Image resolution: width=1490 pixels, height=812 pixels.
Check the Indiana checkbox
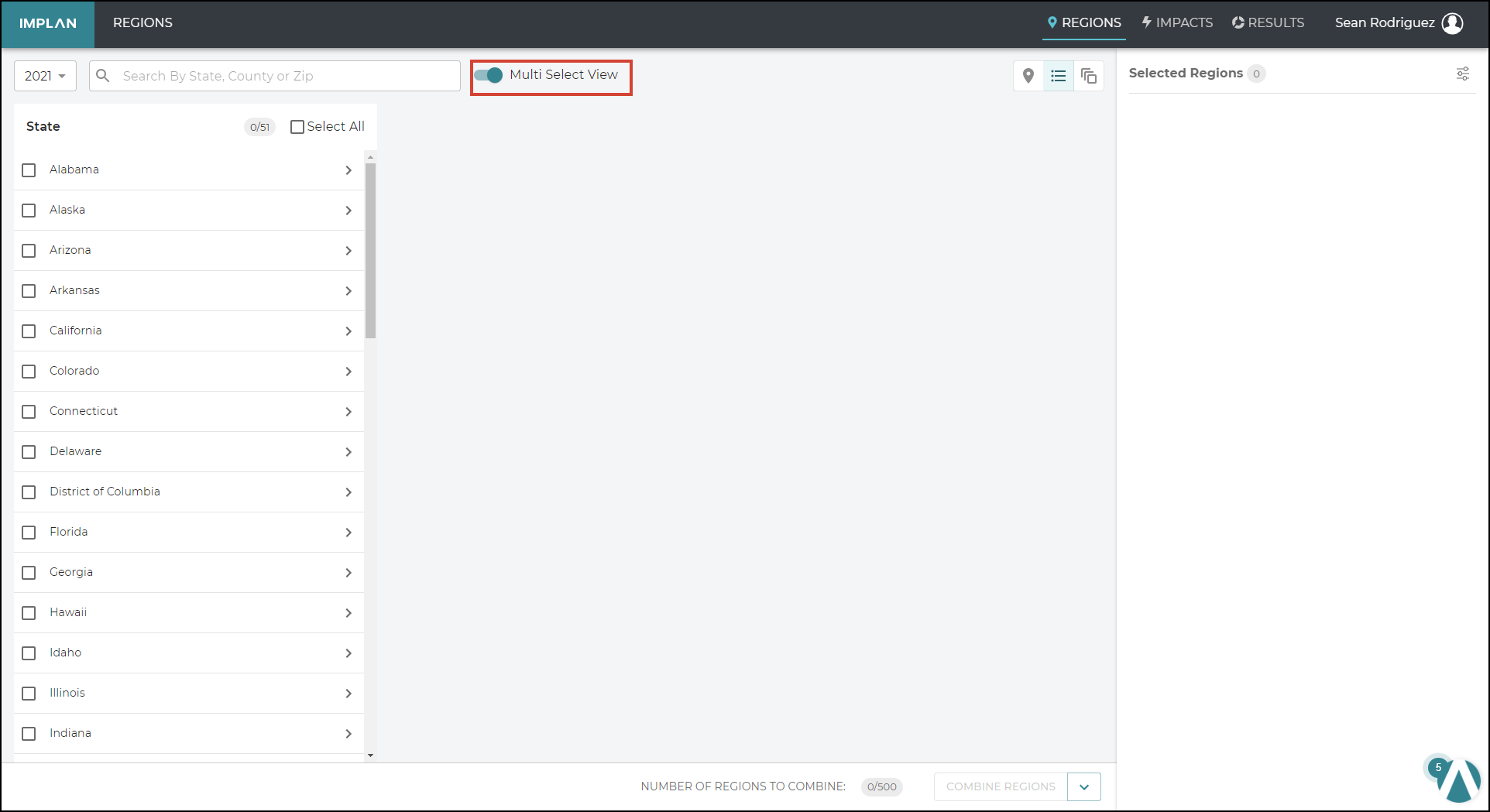point(29,734)
